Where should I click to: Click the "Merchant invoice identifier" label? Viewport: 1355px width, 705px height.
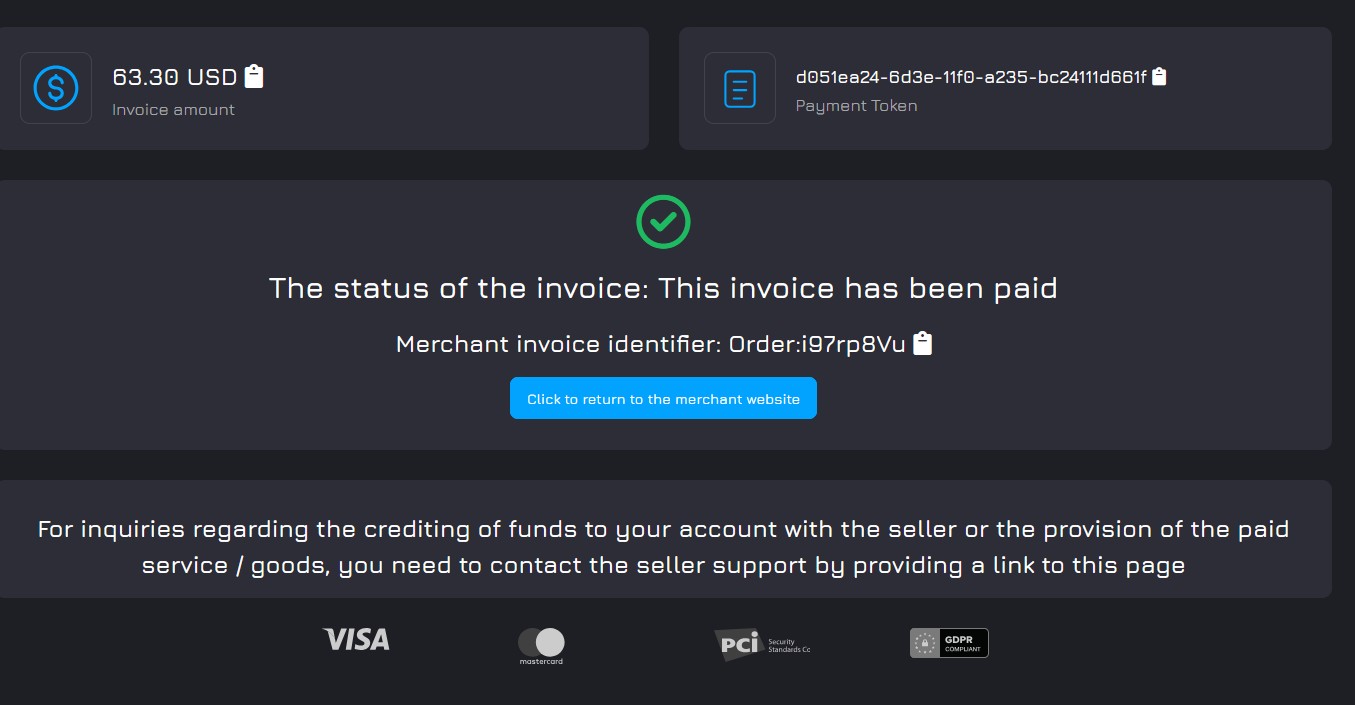point(558,344)
